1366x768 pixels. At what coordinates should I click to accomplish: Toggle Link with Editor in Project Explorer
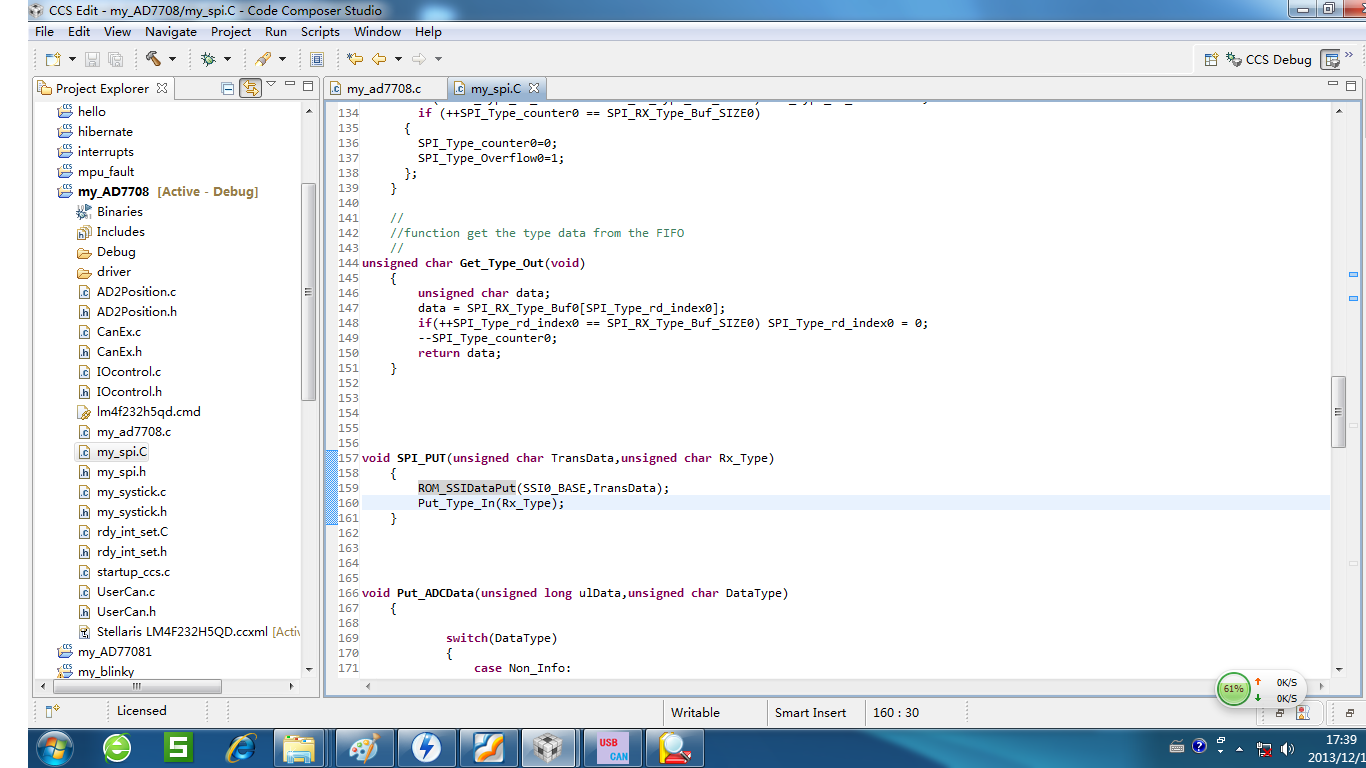(249, 88)
